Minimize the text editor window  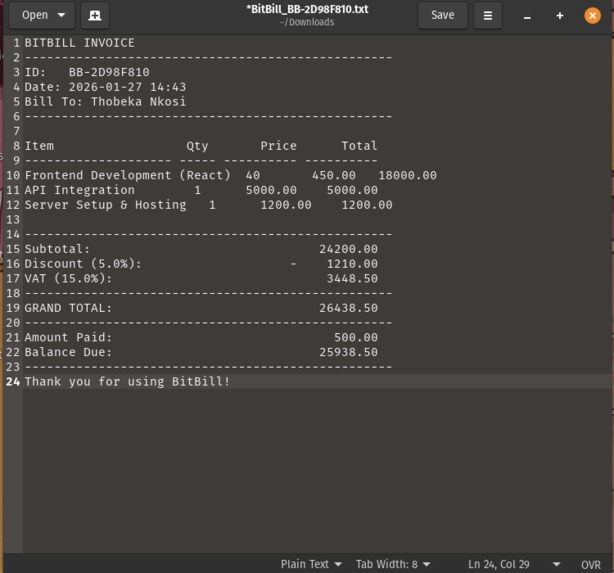[527, 16]
